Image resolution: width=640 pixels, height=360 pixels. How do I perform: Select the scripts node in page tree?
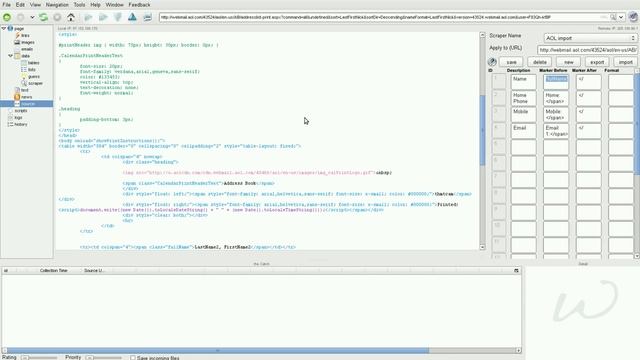[18, 111]
